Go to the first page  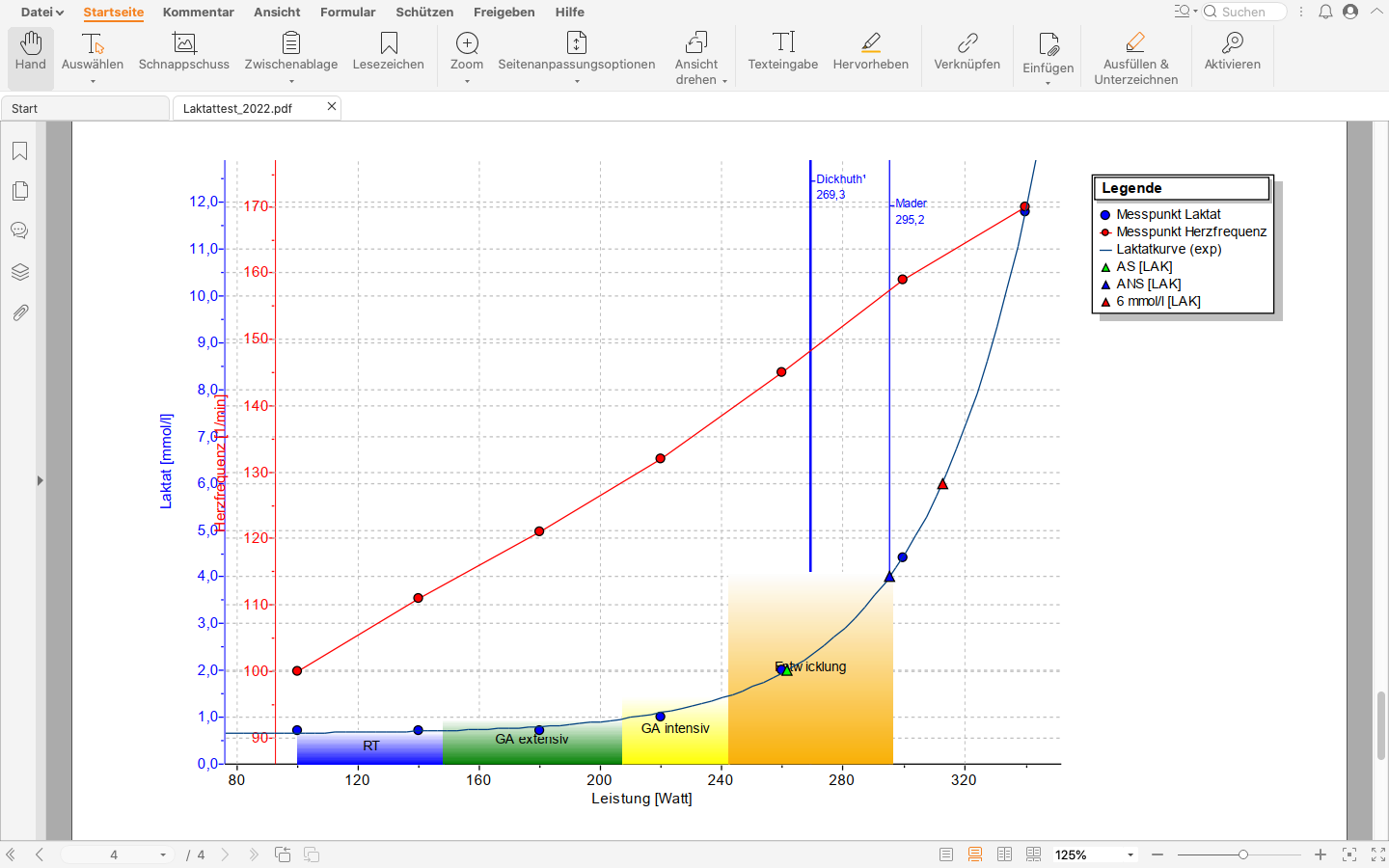tap(11, 854)
